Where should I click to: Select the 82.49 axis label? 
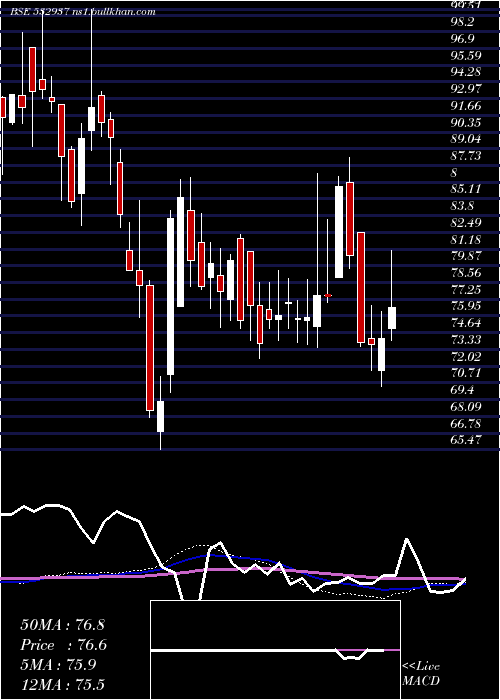467,222
